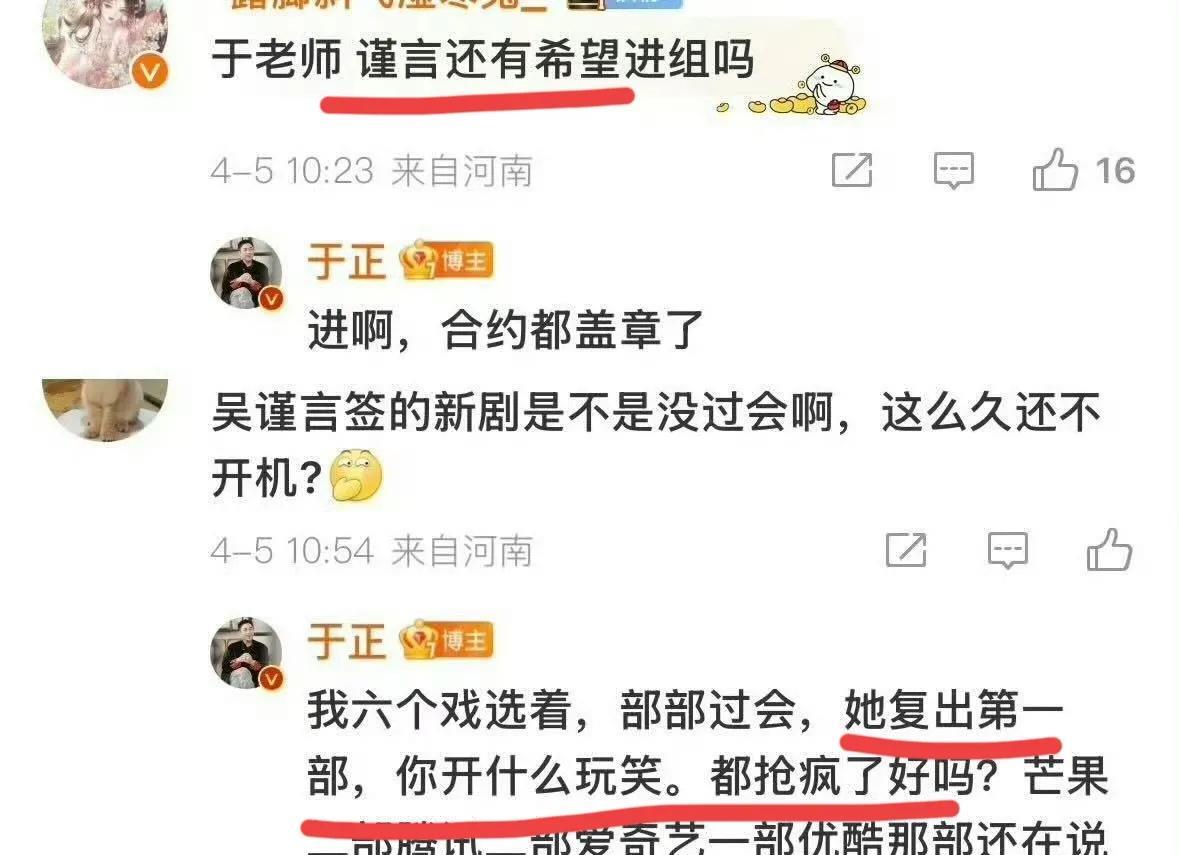Tap the 于正 username in first reply

(x=347, y=262)
